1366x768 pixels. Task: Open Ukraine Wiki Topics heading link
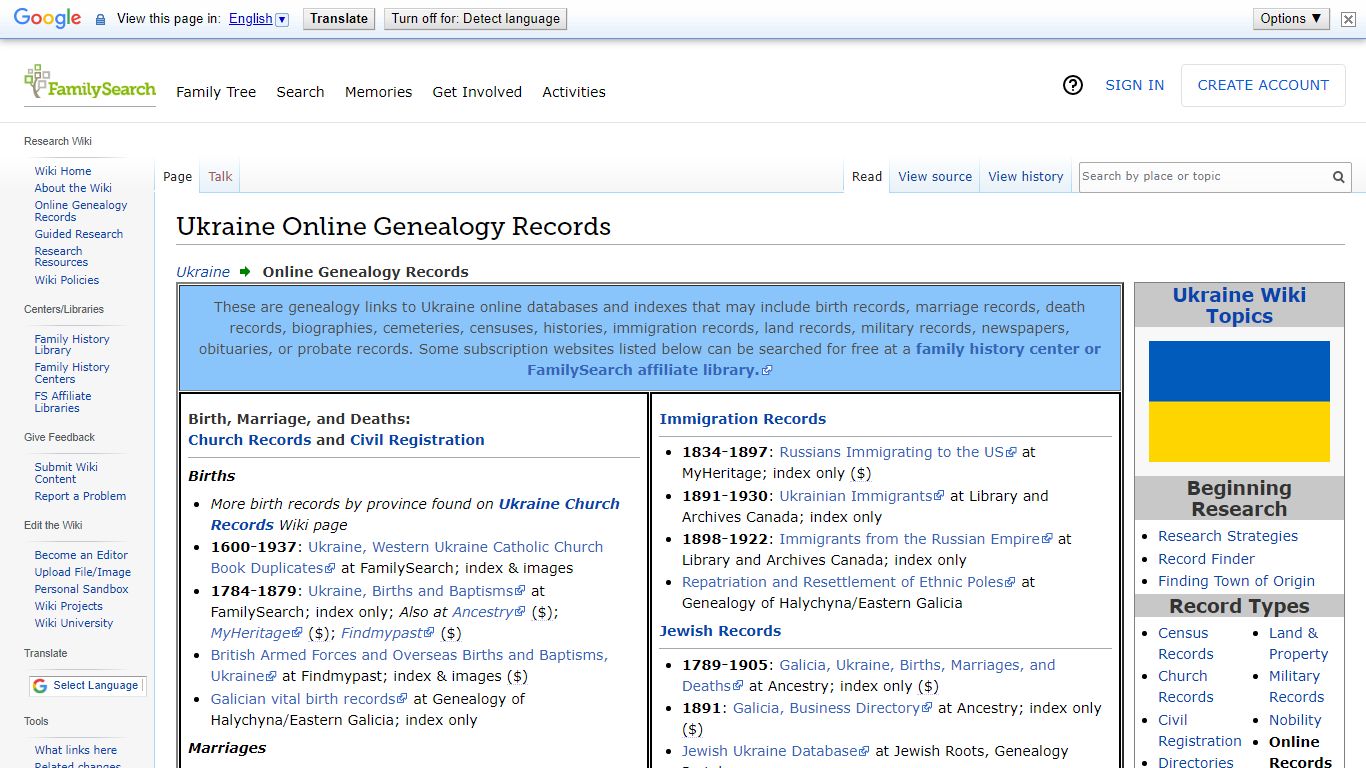(x=1239, y=306)
